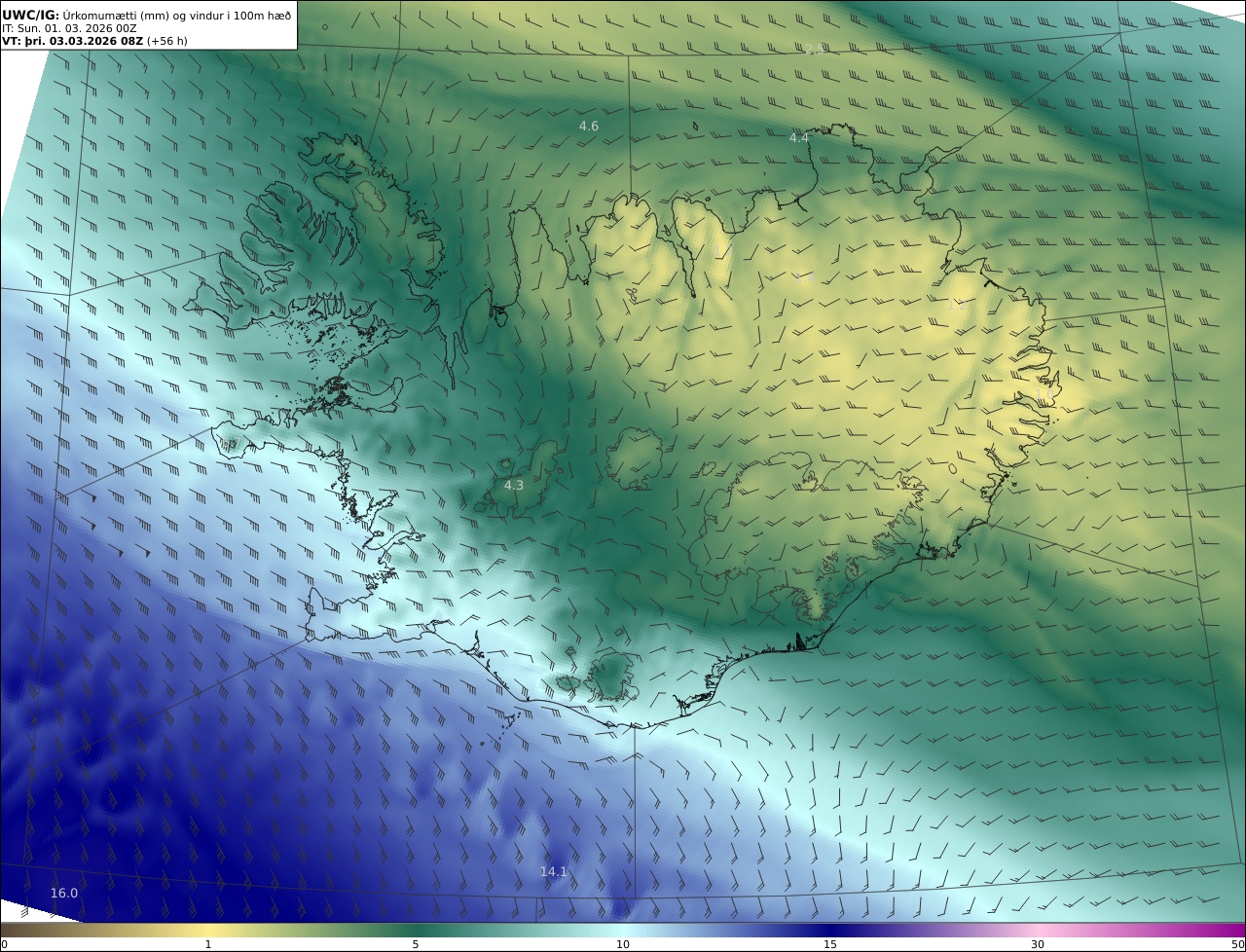Click the IT: Sun. 01. 03. 2026 00Z line
This screenshot has height=952, width=1246.
69,28
